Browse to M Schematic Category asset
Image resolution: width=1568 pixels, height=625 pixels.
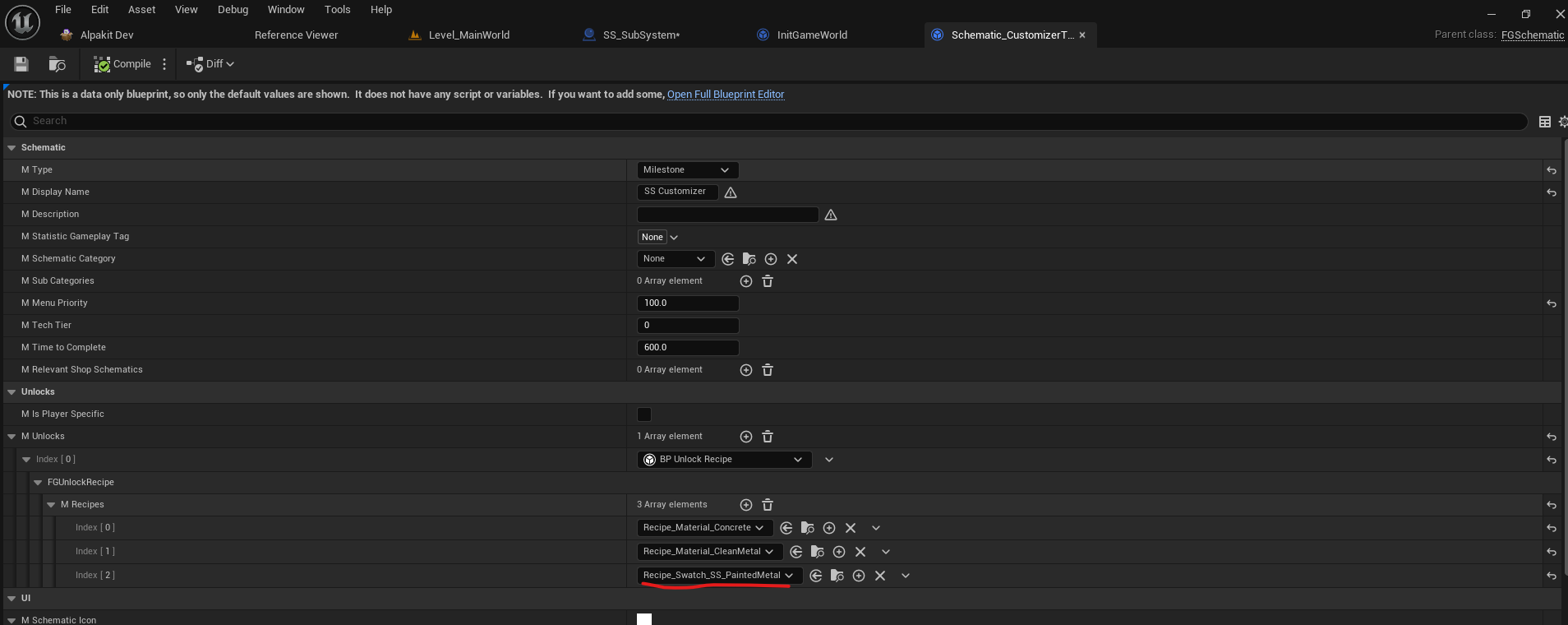[749, 259]
